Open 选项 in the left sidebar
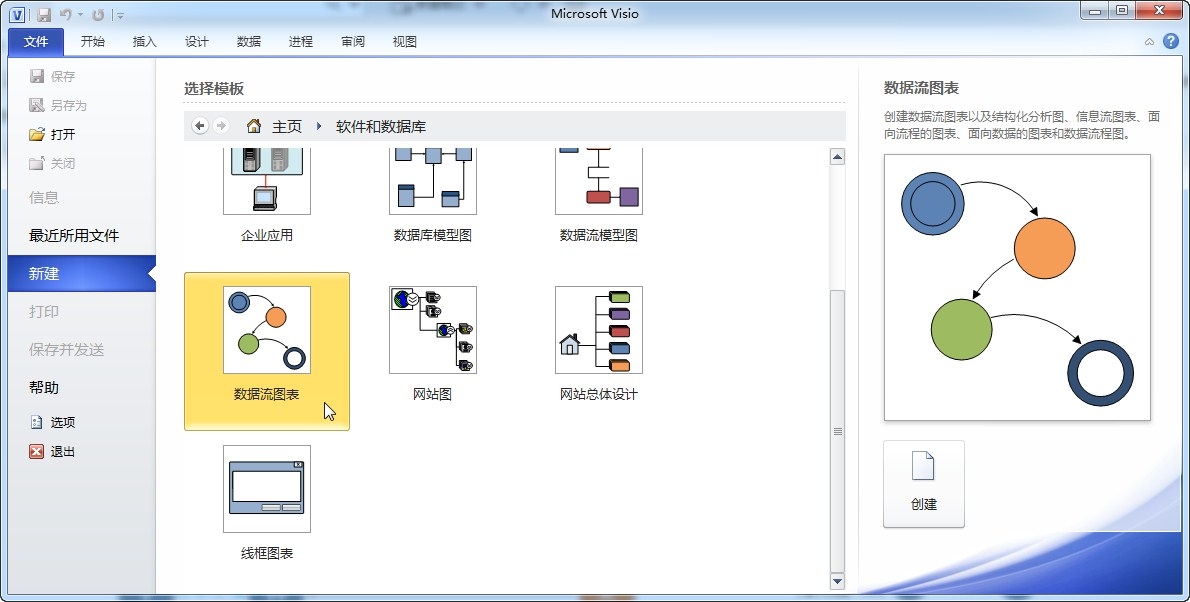This screenshot has width=1190, height=602. pos(62,422)
